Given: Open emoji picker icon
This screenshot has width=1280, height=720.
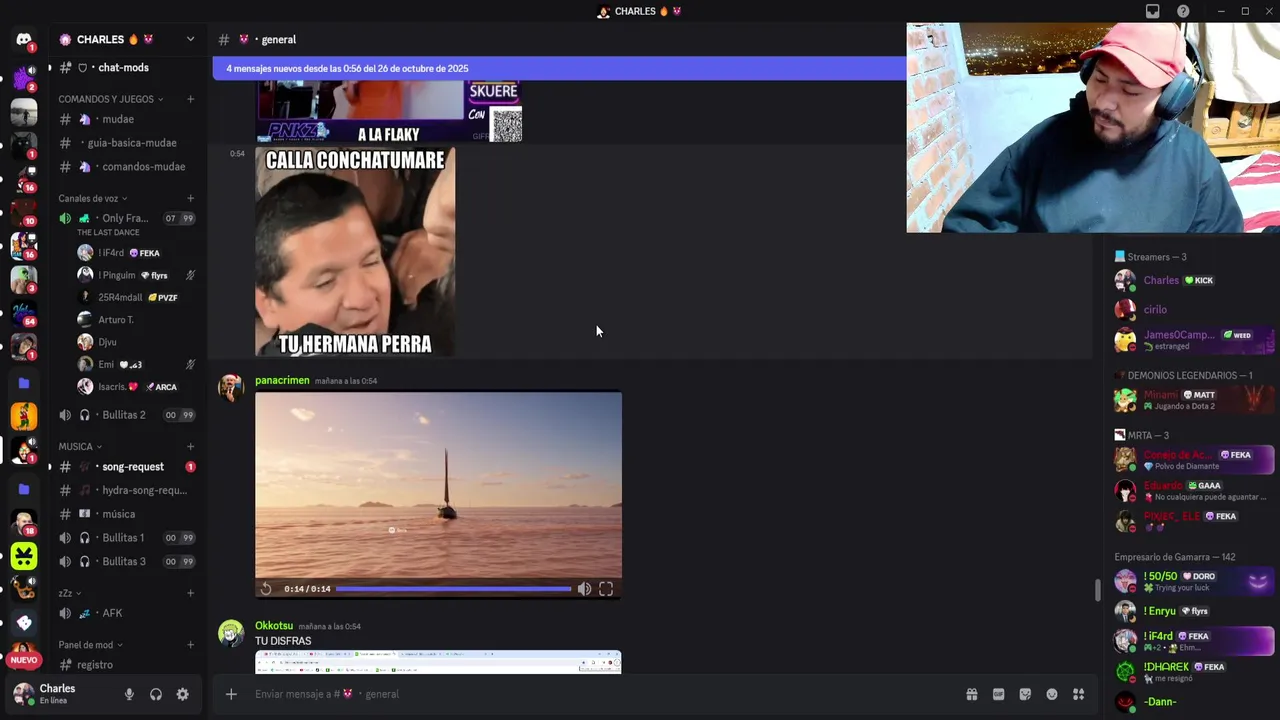Looking at the screenshot, I should click(x=1052, y=694).
